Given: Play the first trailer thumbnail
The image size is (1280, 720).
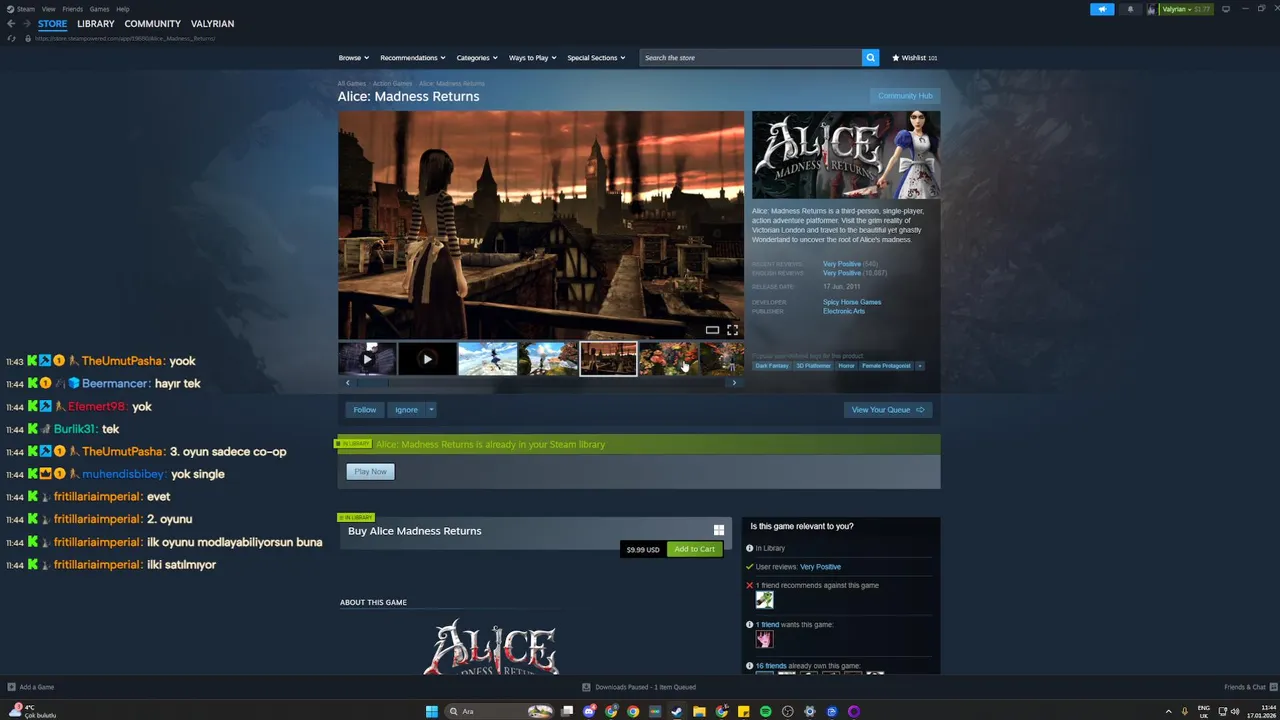Looking at the screenshot, I should (367, 359).
